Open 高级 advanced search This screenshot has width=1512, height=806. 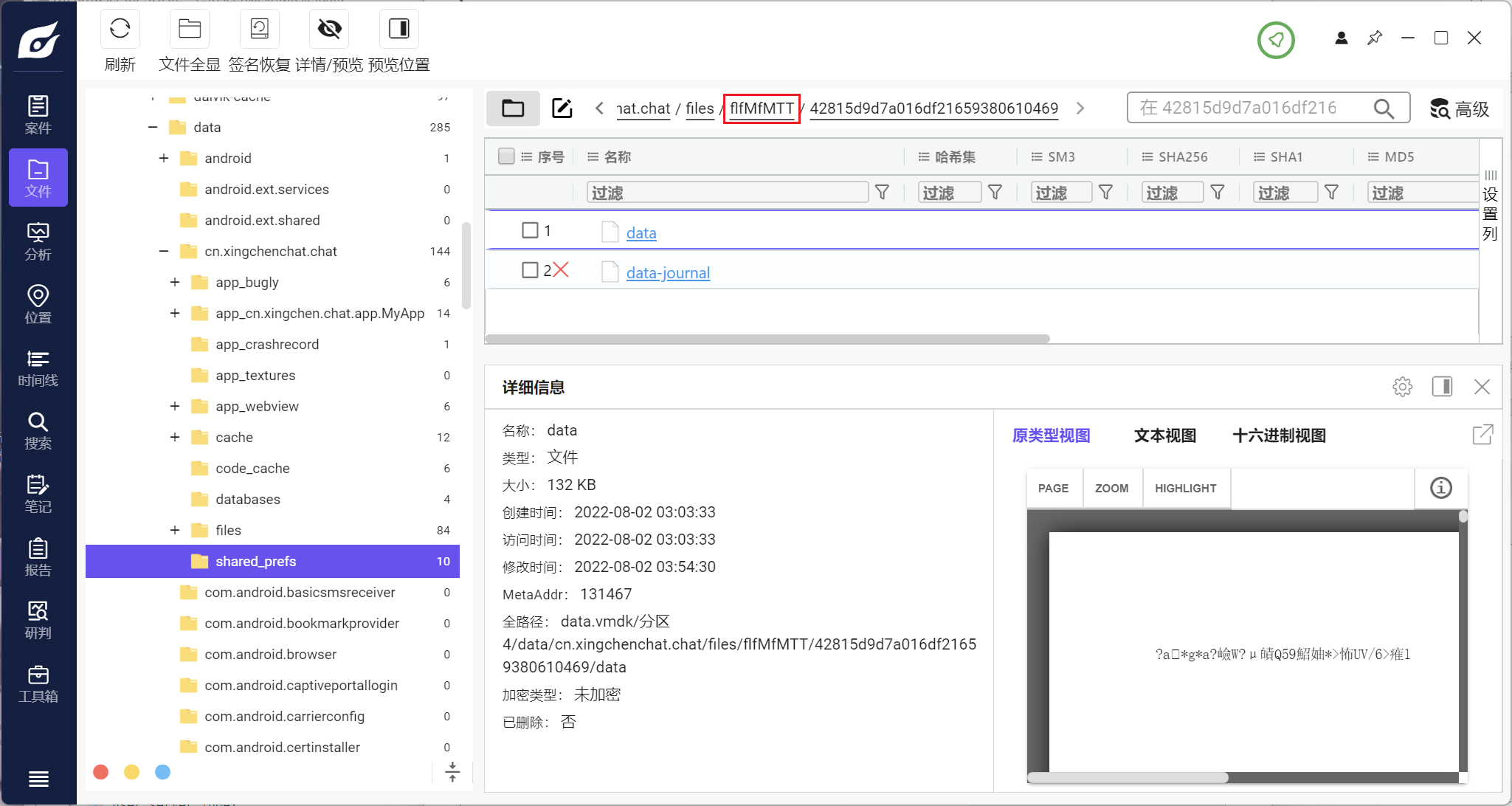pyautogui.click(x=1460, y=109)
